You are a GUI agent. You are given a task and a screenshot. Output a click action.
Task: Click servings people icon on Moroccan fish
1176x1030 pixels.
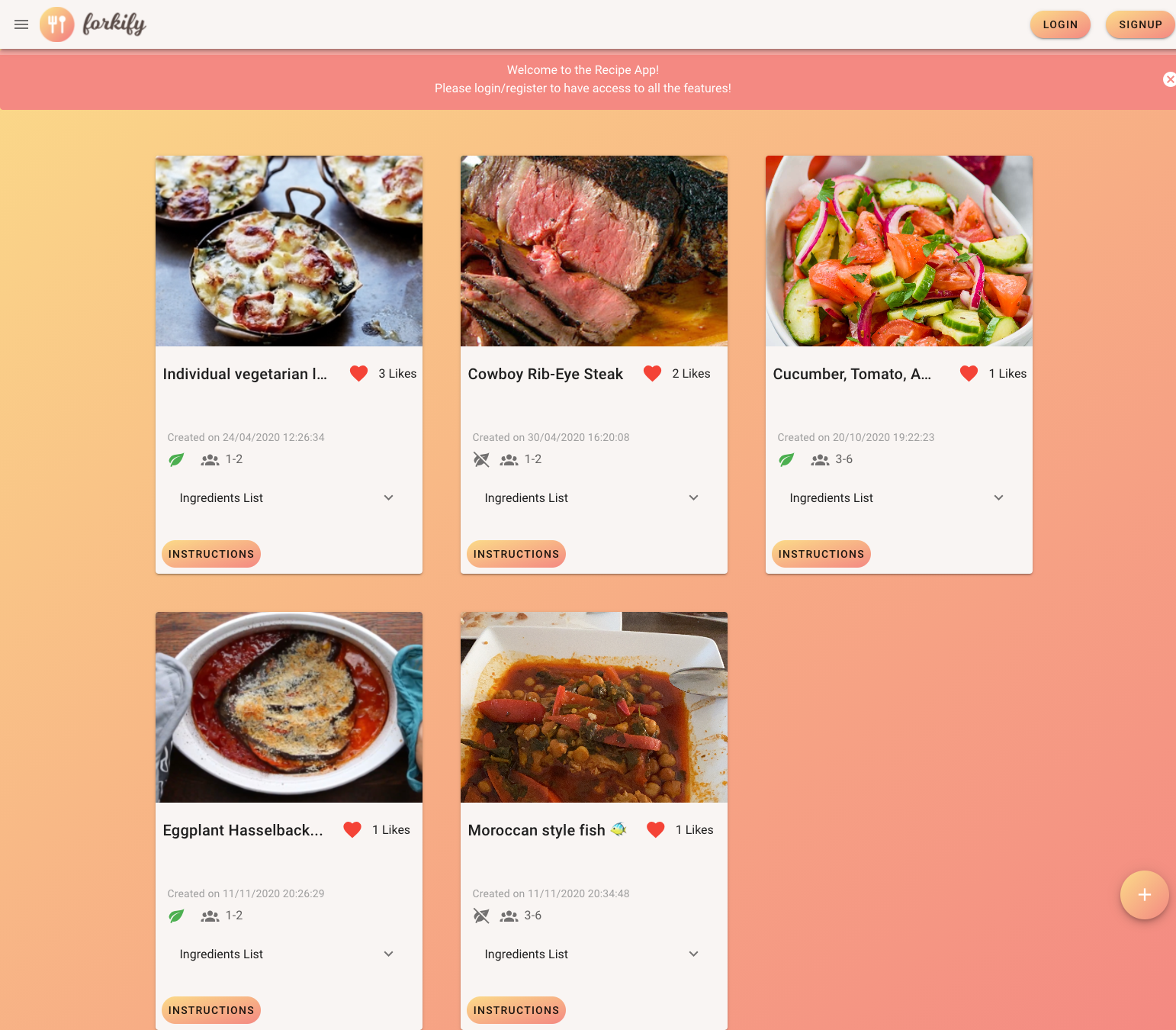(x=509, y=916)
